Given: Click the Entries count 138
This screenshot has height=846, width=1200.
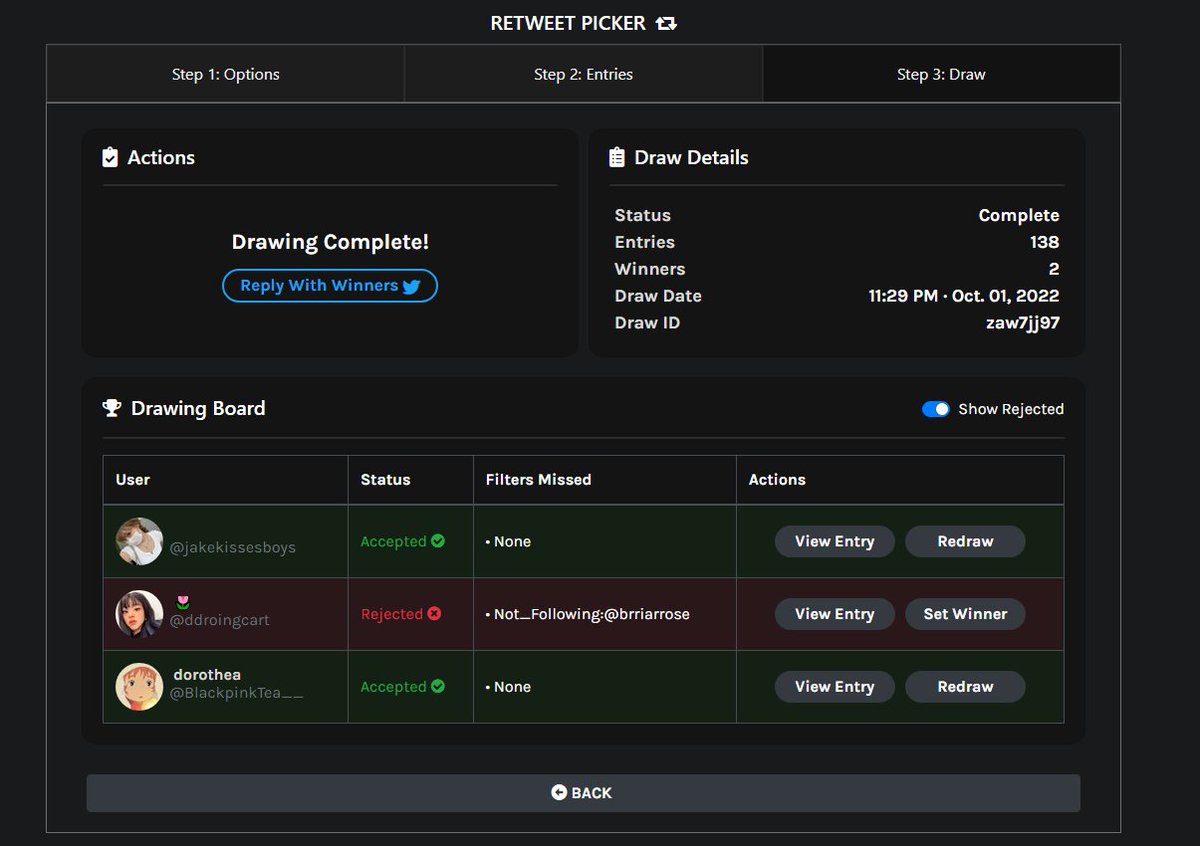Looking at the screenshot, I should (1044, 242).
